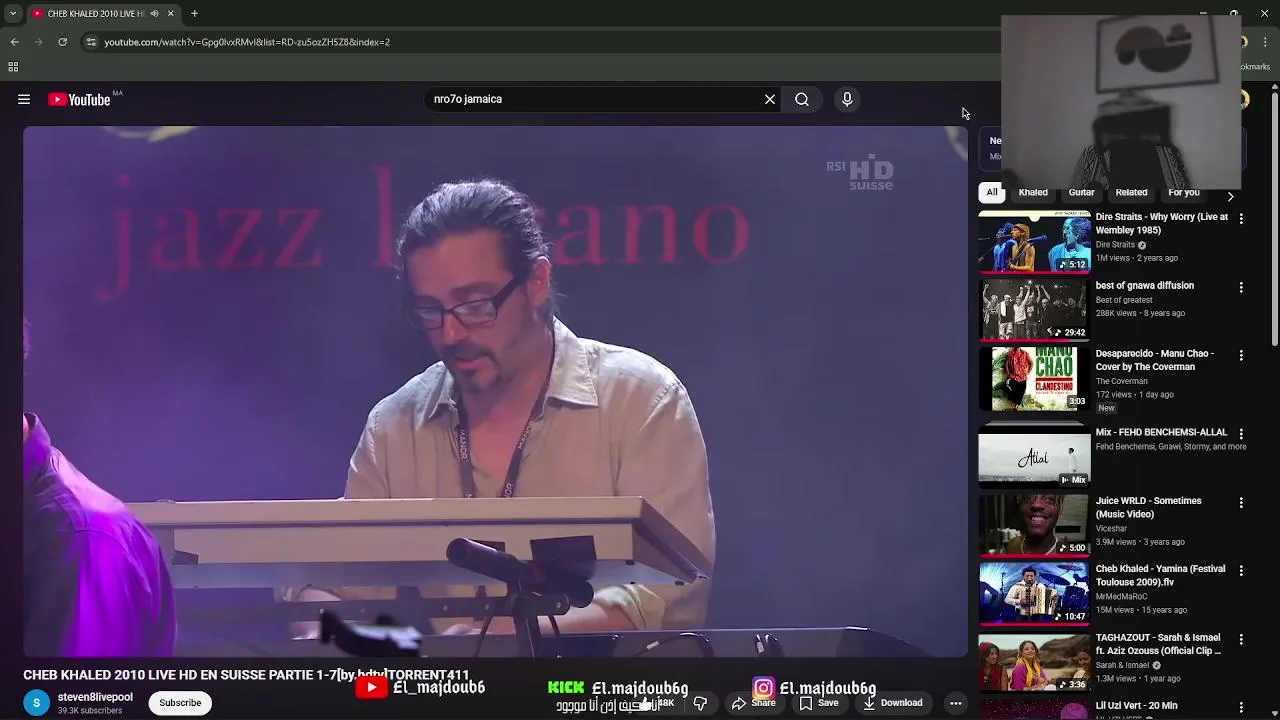
Task: Go to the YouTube home logo
Action: tap(79, 99)
